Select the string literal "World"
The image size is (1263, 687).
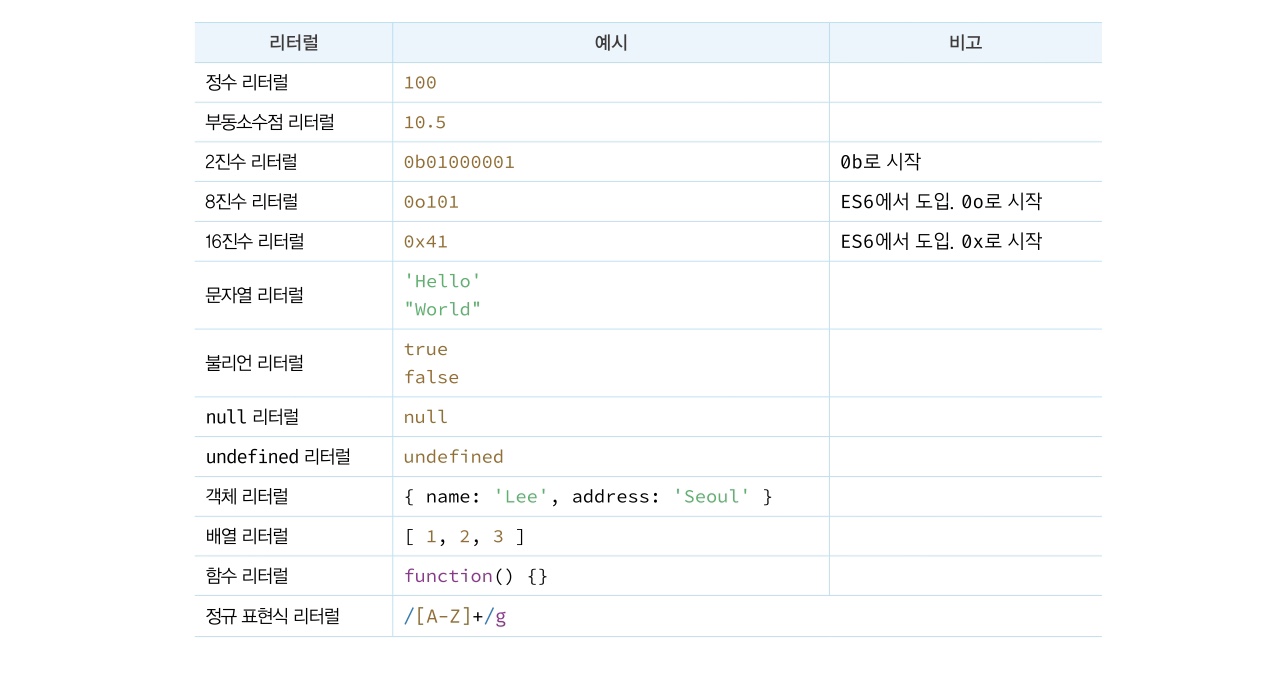pos(443,309)
